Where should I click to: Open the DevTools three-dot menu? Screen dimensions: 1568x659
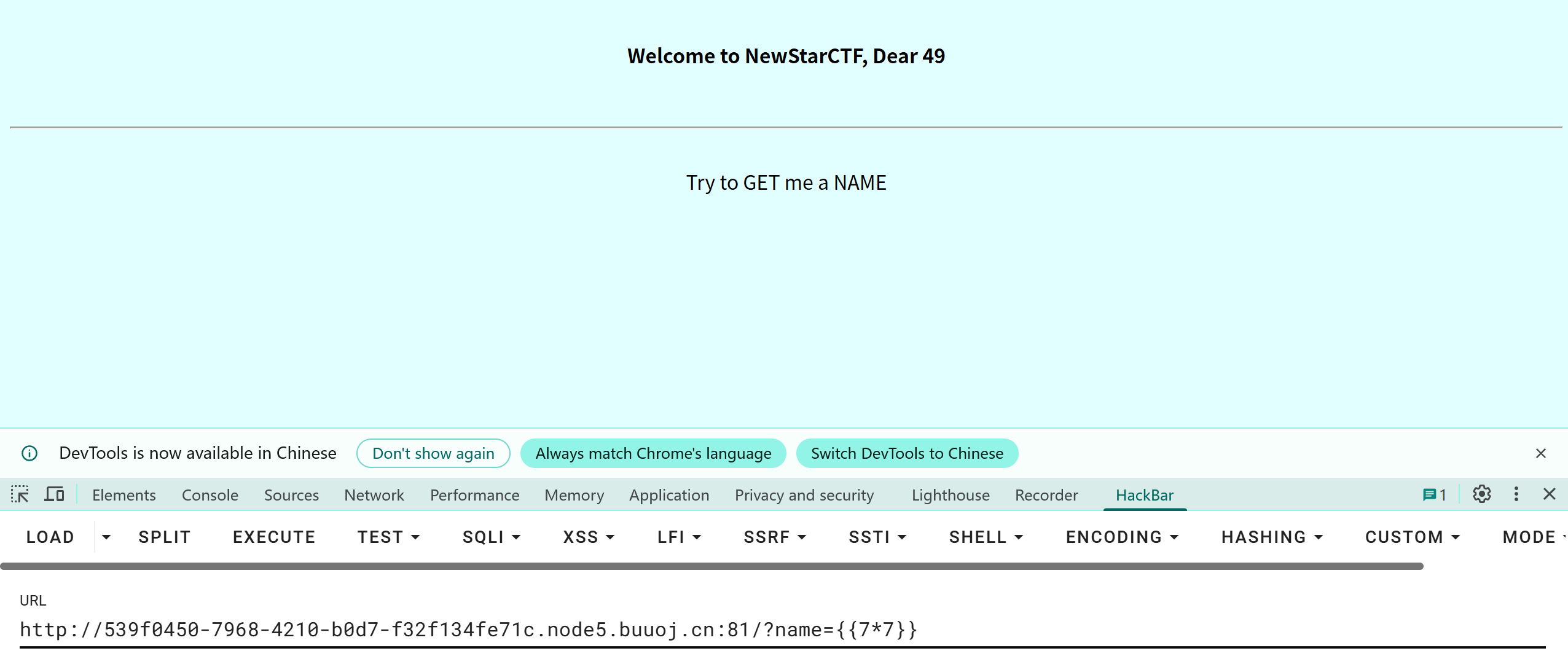click(x=1516, y=494)
